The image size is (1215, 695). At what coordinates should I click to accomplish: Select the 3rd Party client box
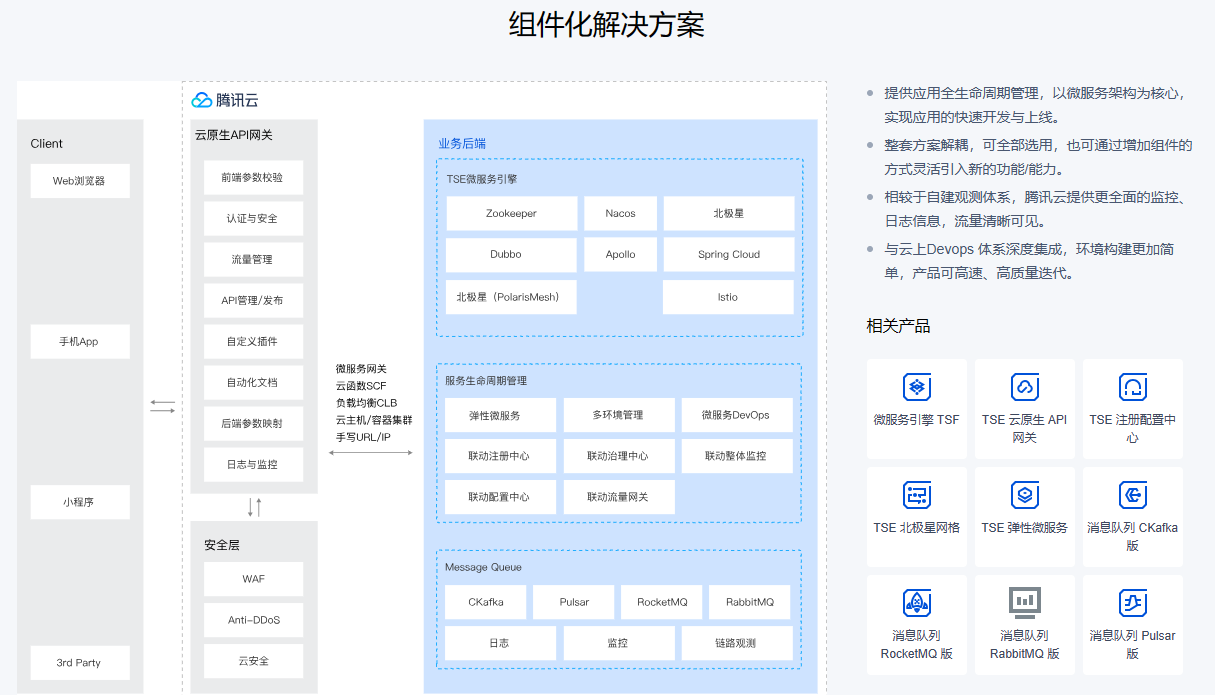pos(80,663)
